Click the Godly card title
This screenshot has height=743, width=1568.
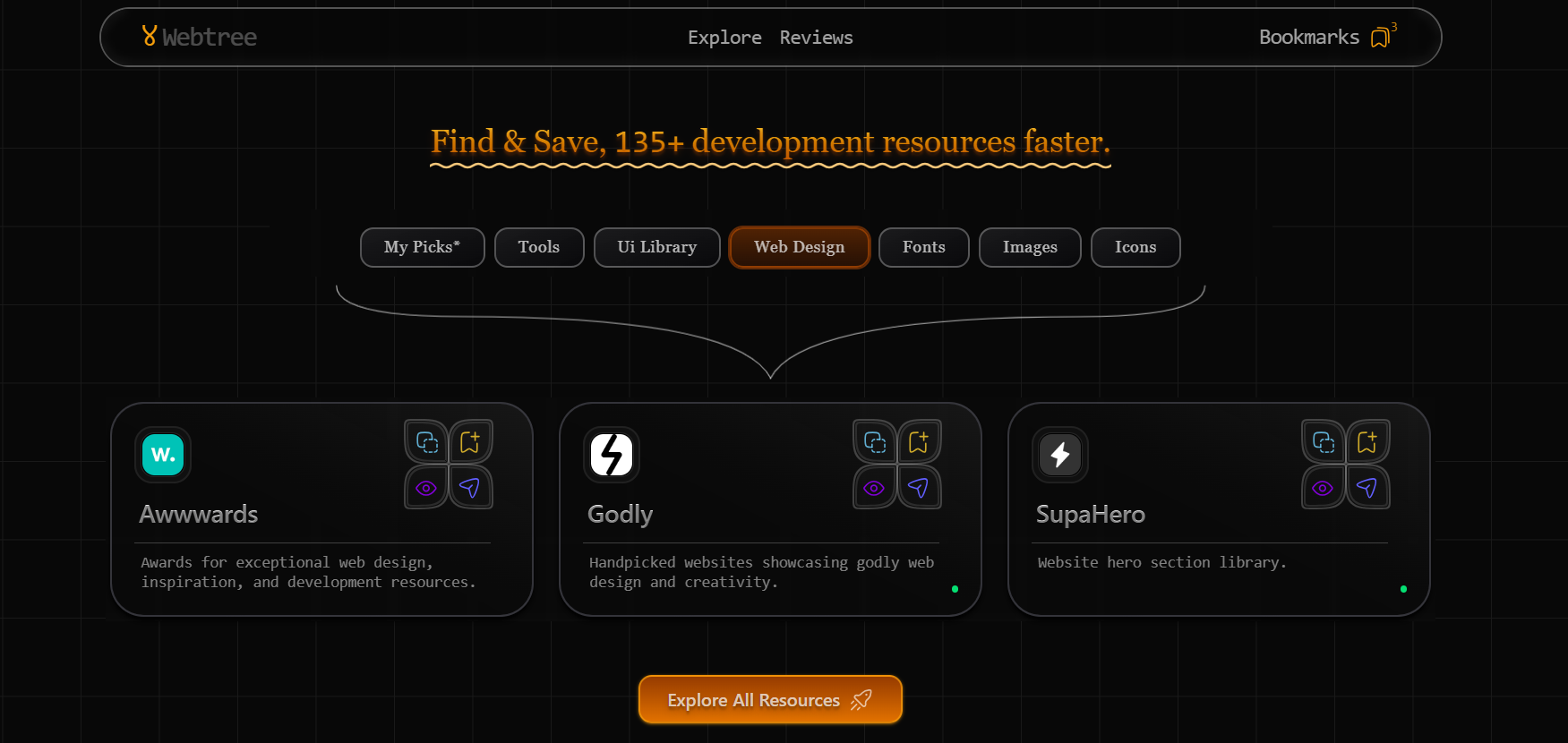tap(620, 515)
